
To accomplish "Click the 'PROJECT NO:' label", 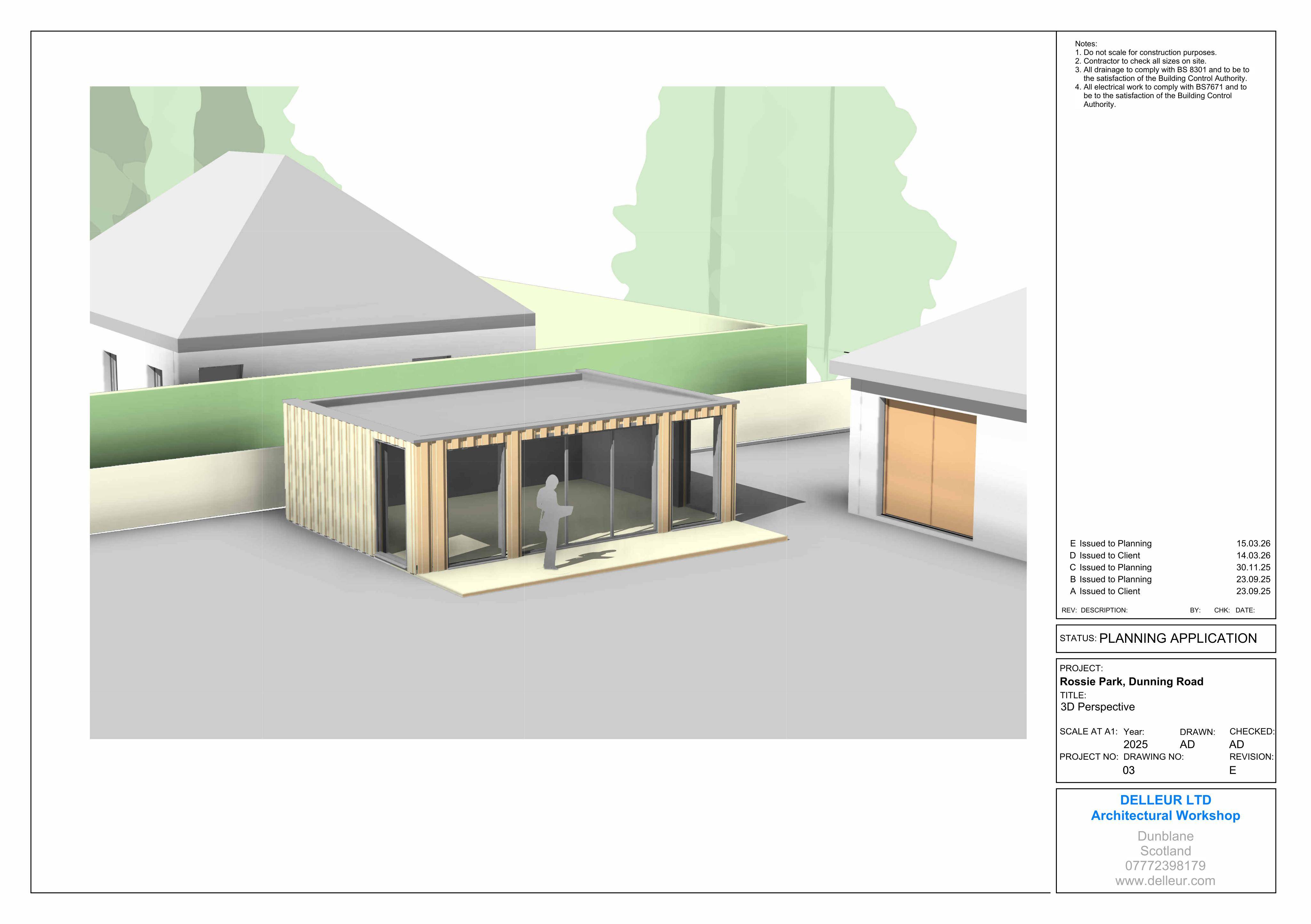I will point(1089,757).
